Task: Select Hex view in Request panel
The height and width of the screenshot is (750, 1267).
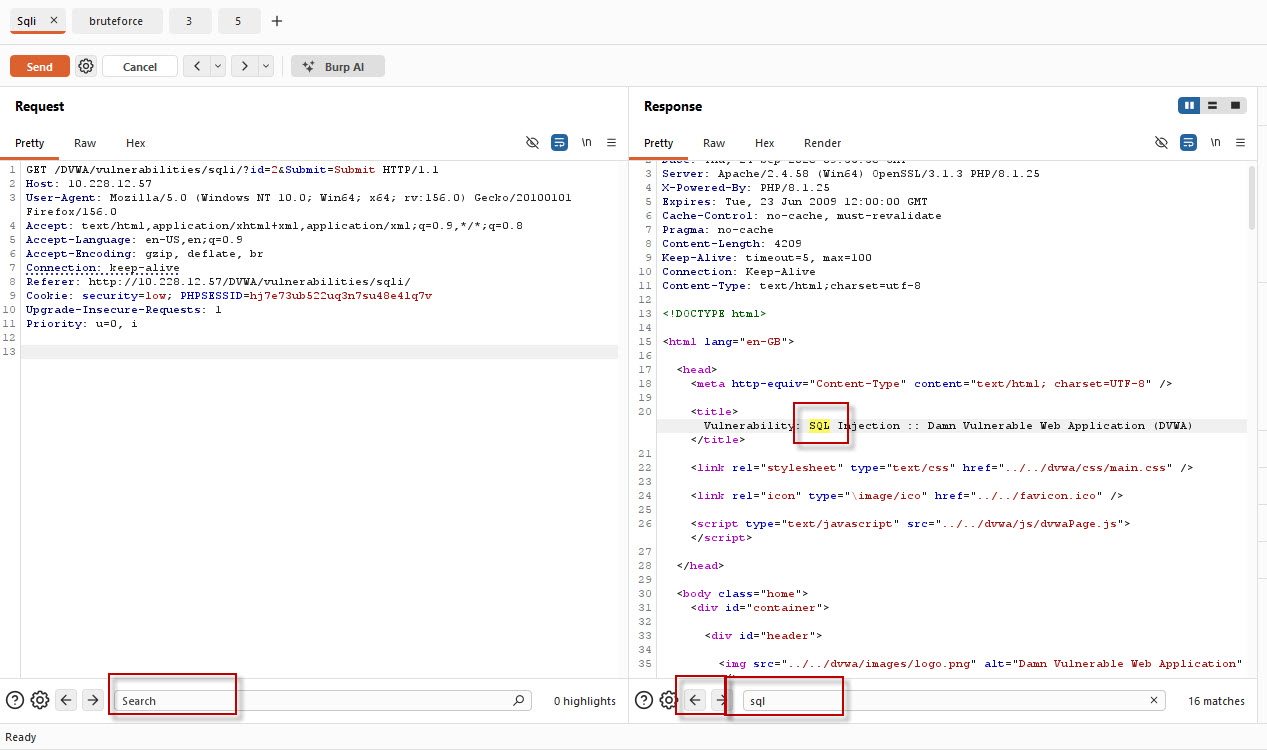Action: (x=136, y=143)
